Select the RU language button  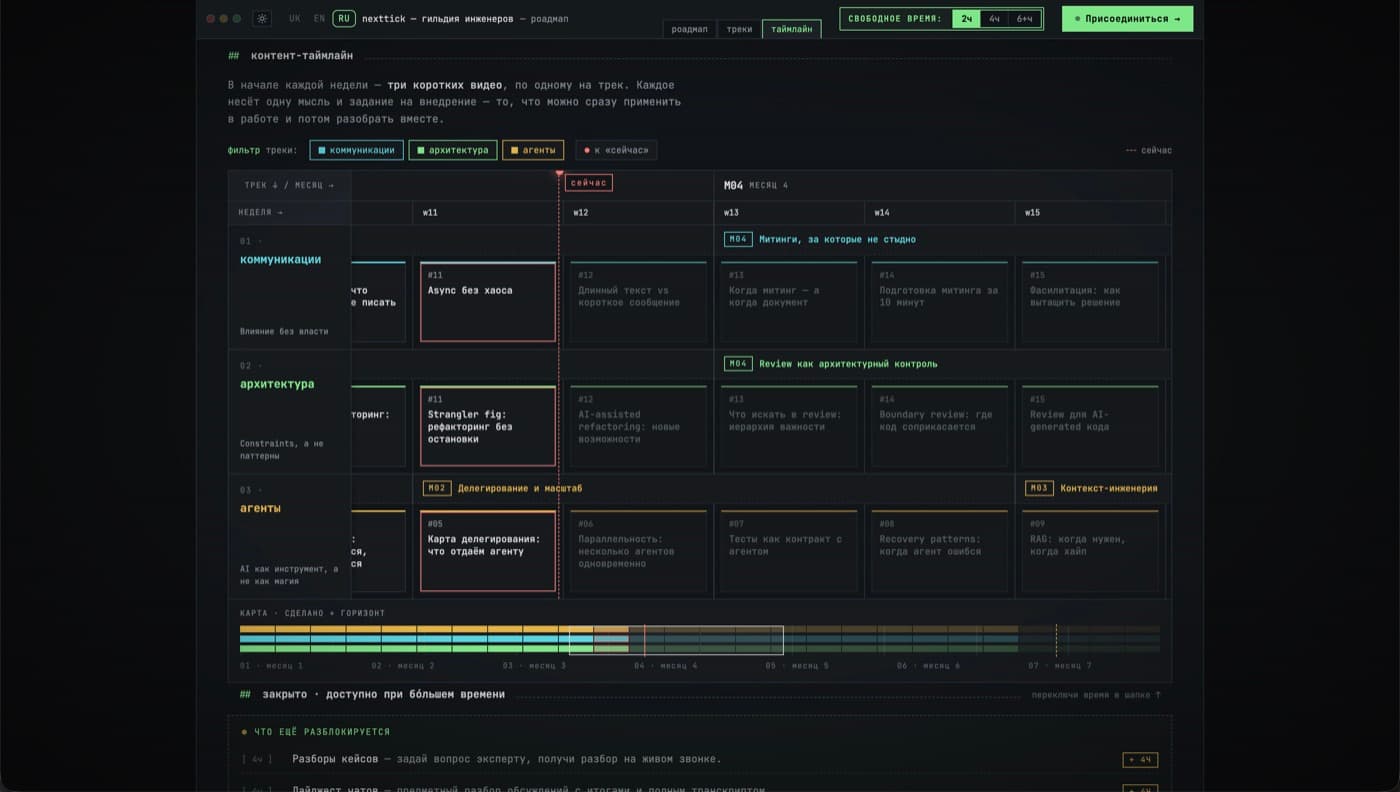344,18
